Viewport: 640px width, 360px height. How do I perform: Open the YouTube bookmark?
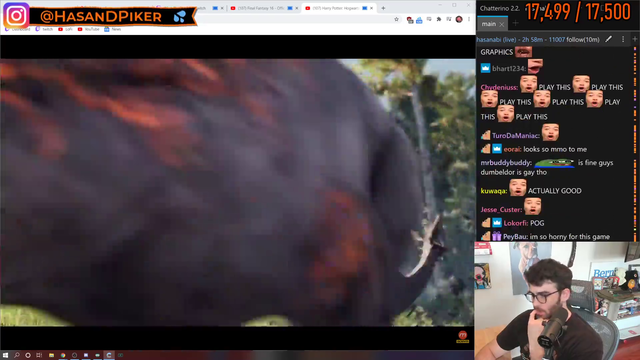tap(89, 29)
